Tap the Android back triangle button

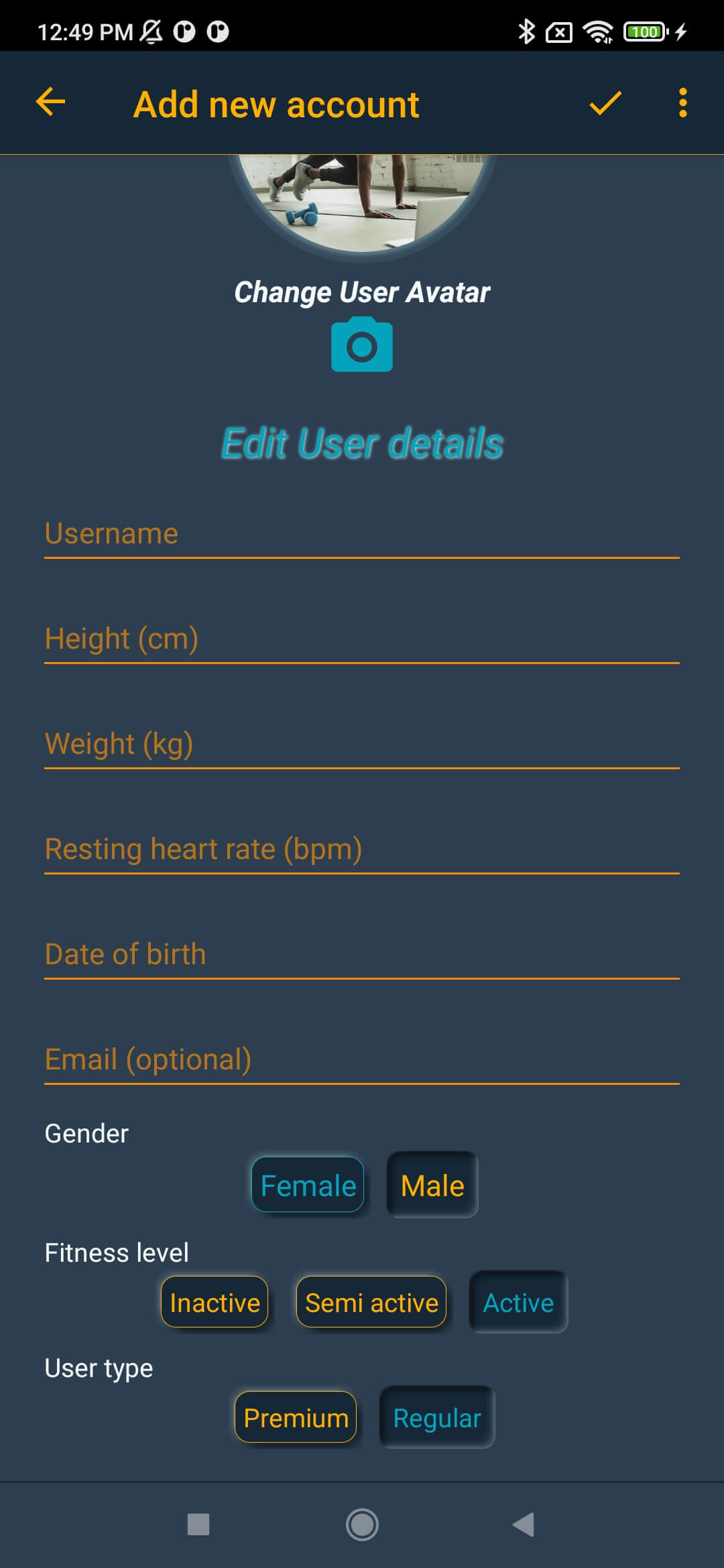click(524, 1524)
